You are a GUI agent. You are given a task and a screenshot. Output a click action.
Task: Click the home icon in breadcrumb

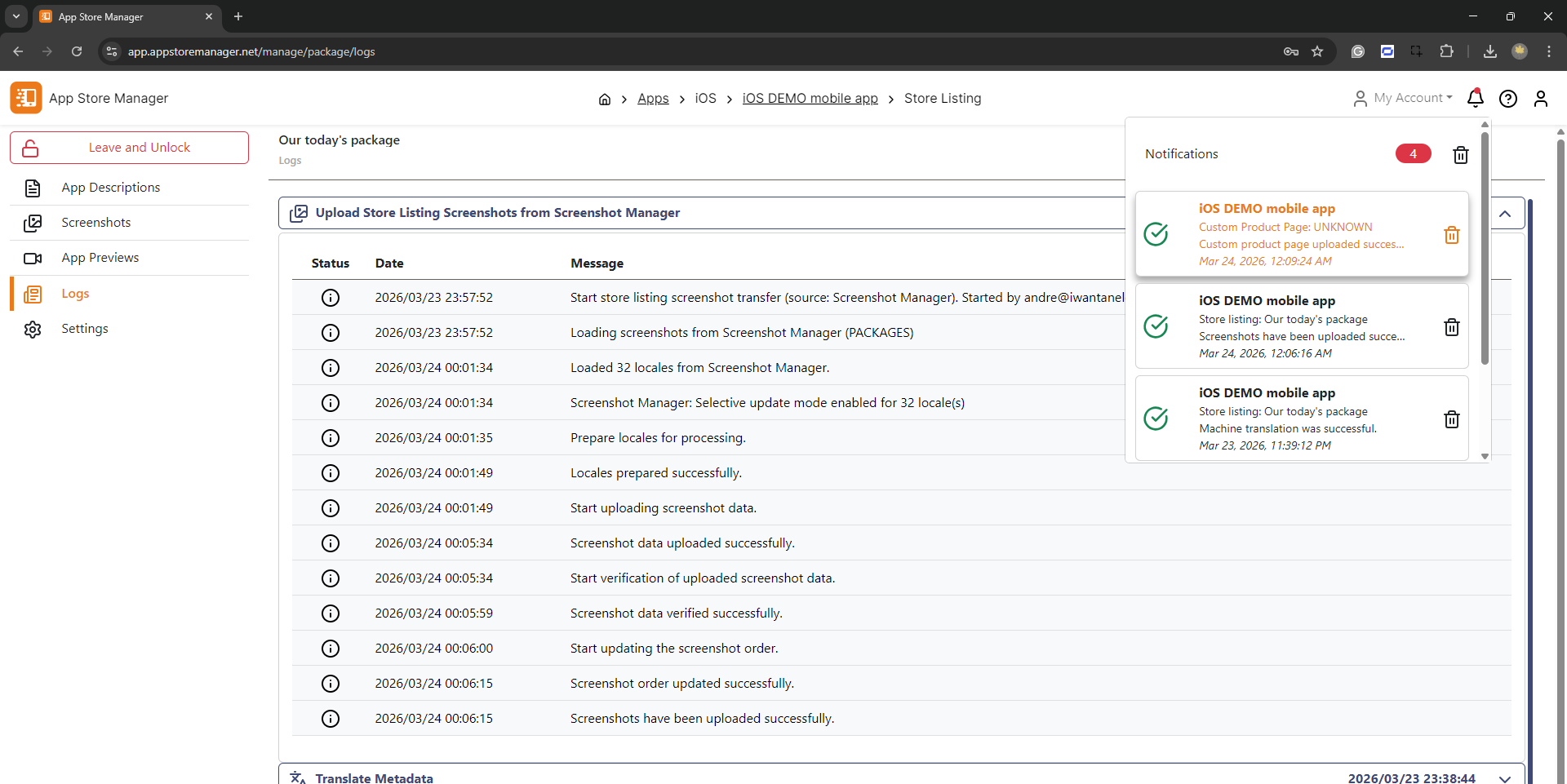(604, 99)
